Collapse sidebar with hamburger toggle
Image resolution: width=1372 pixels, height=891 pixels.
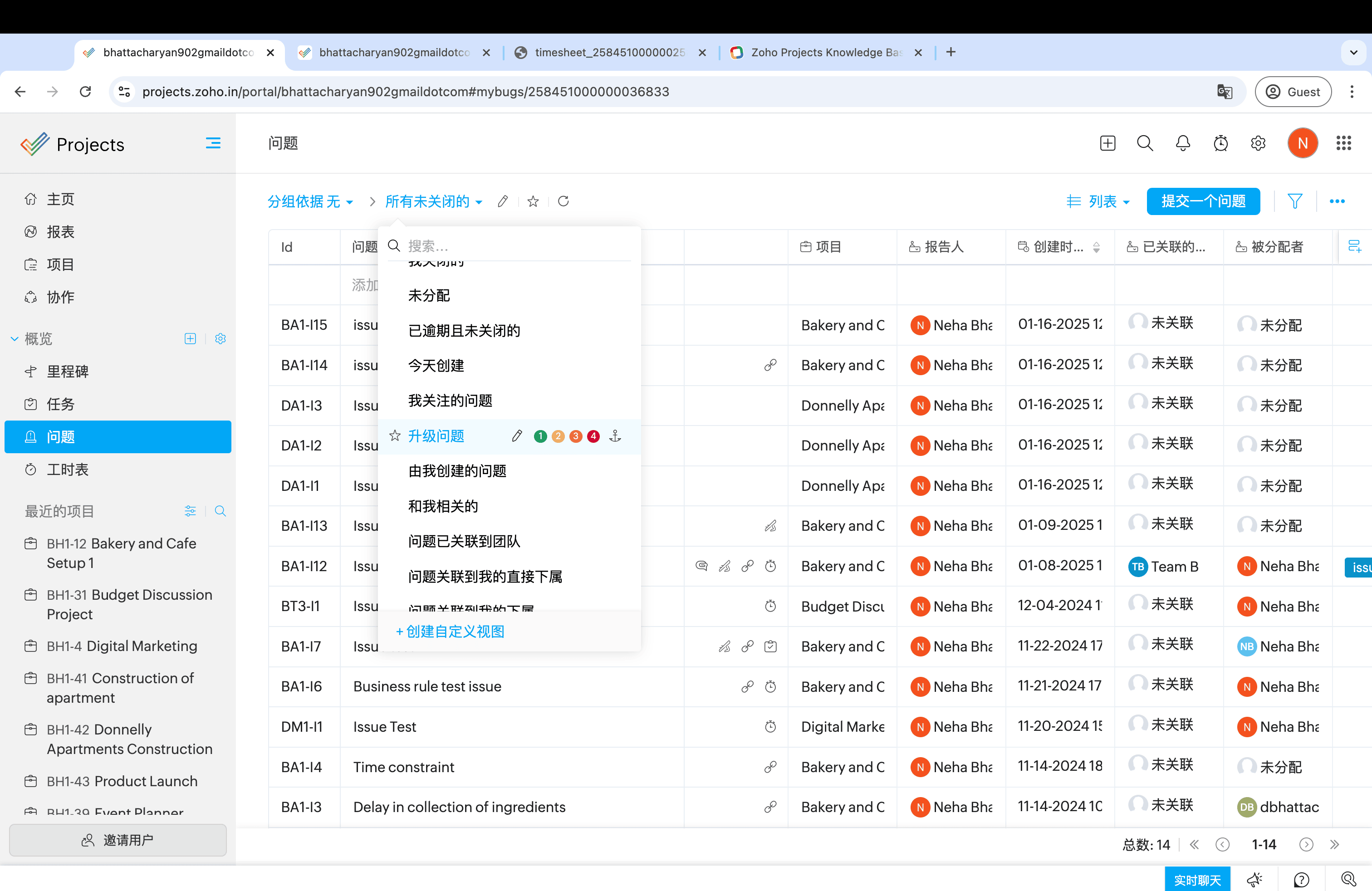(x=213, y=143)
